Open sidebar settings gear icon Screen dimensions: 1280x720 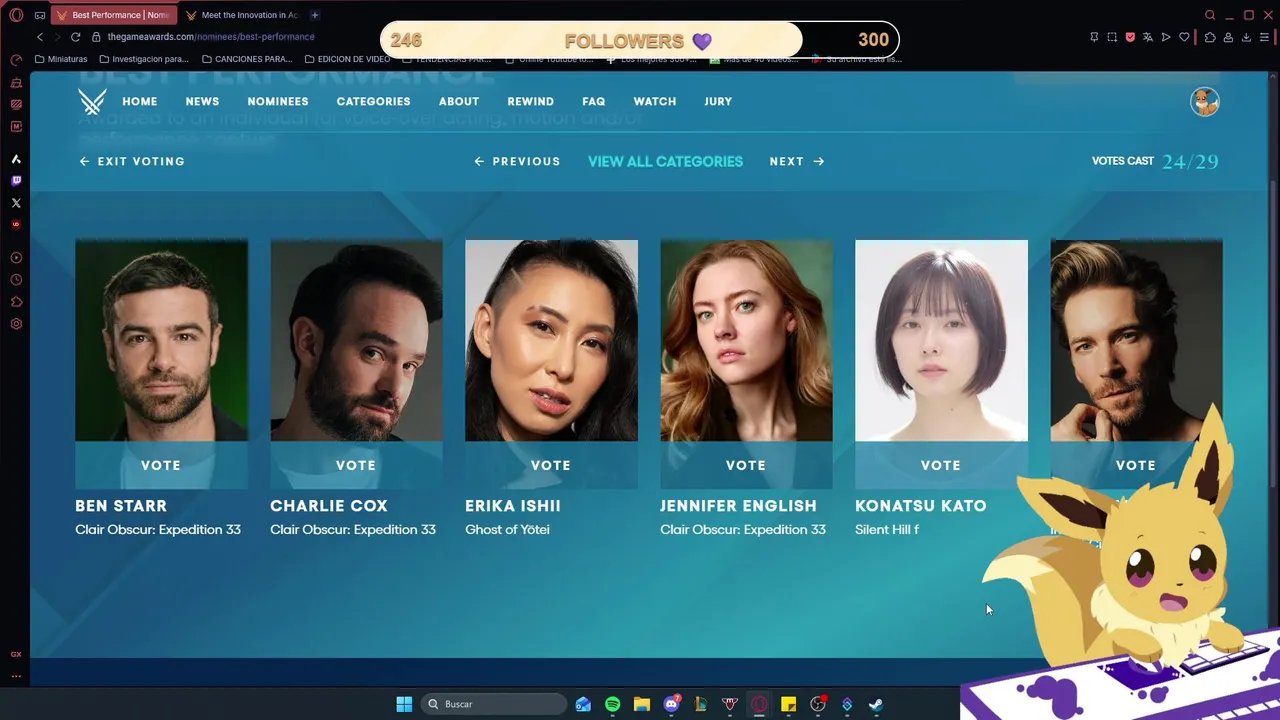pos(16,324)
